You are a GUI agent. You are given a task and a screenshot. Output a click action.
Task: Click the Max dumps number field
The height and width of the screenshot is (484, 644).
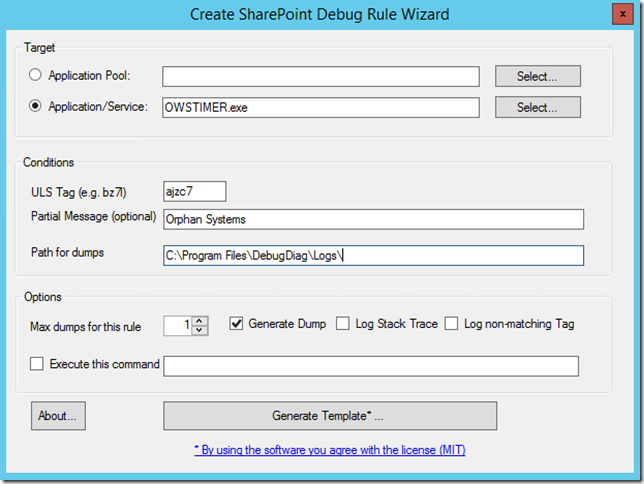177,325
